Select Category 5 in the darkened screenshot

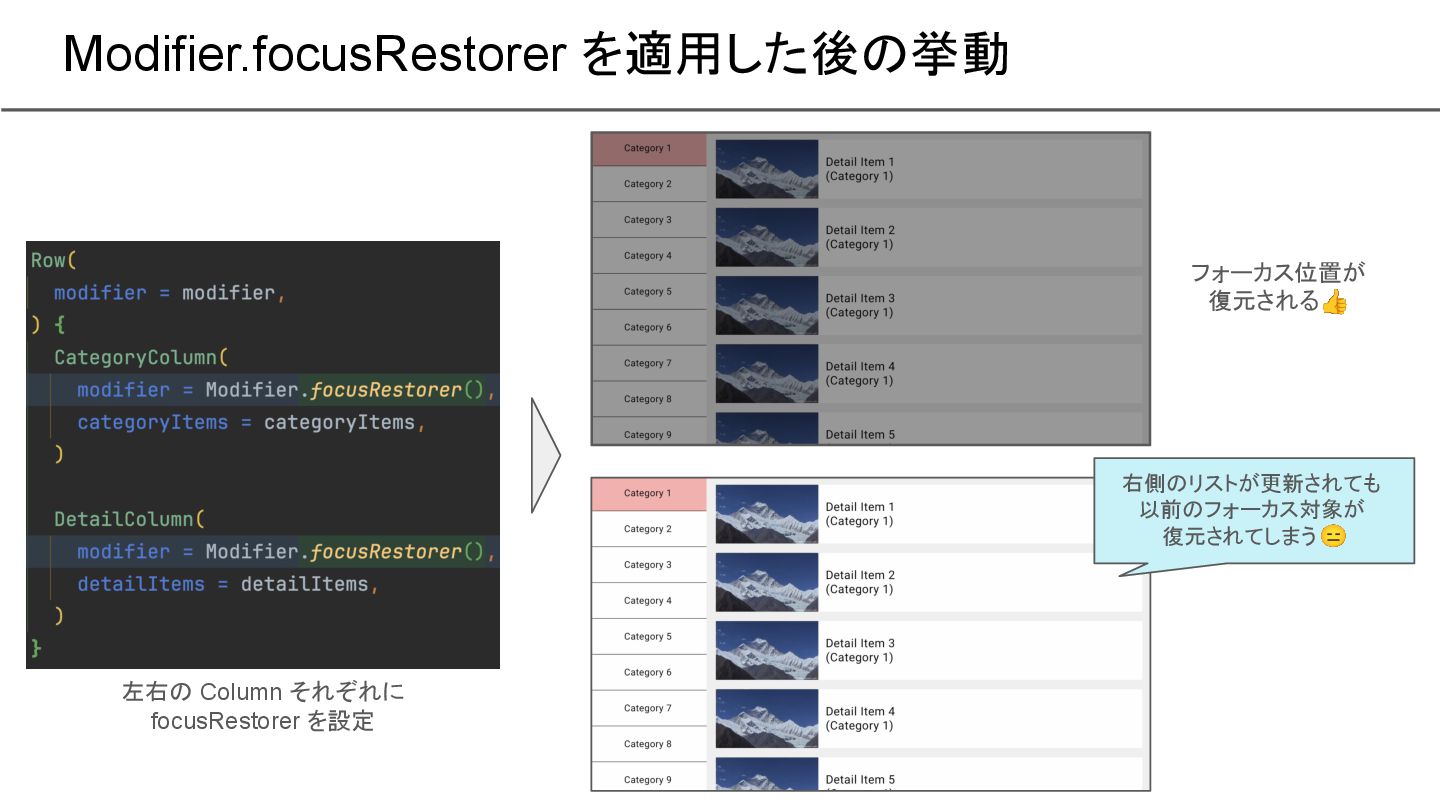[x=649, y=292]
